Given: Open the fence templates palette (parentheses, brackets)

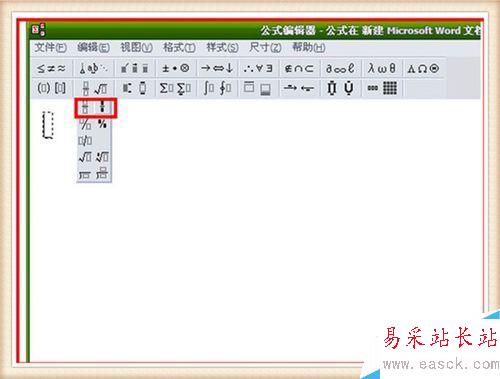Looking at the screenshot, I should [x=51, y=88].
